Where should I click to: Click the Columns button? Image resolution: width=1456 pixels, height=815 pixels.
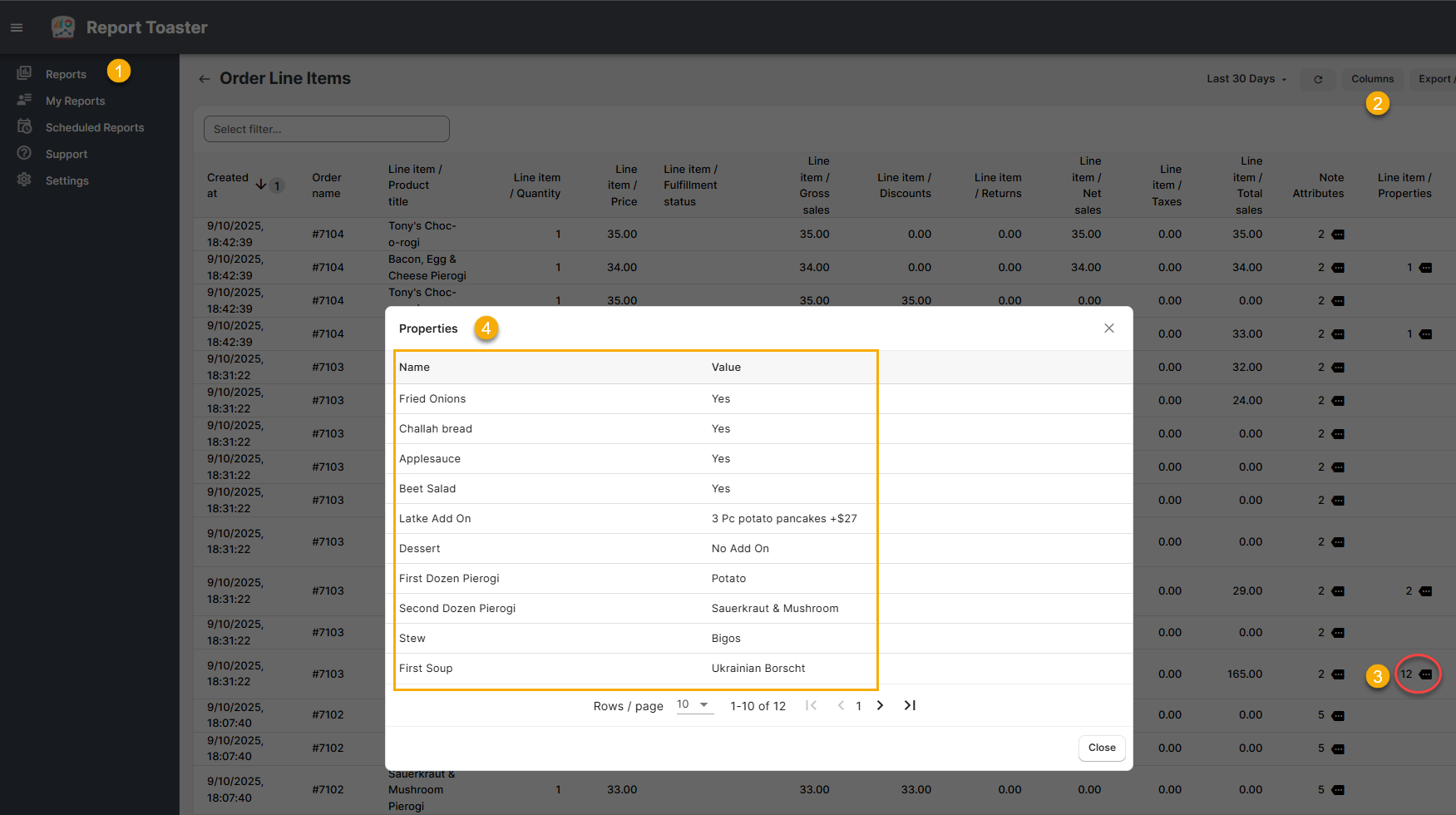(1372, 79)
